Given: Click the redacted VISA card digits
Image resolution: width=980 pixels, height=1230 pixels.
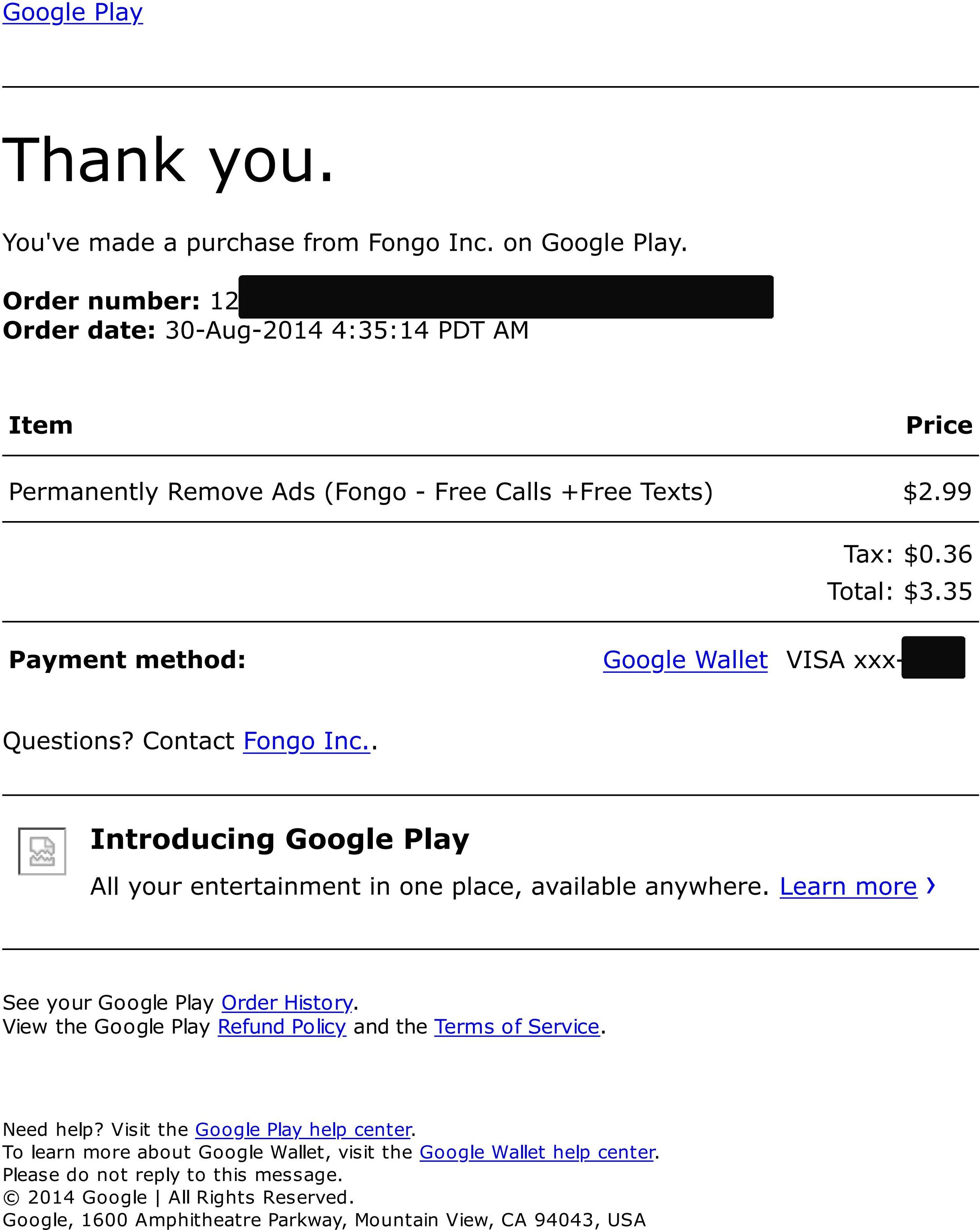Looking at the screenshot, I should (x=933, y=657).
